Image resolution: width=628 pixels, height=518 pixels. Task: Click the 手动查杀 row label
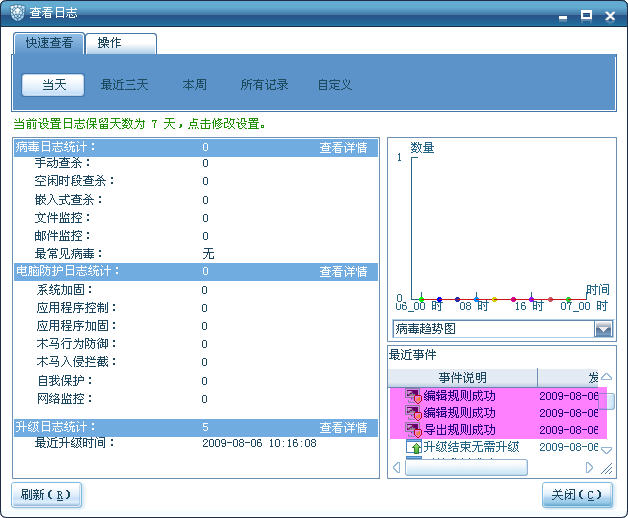point(62,163)
